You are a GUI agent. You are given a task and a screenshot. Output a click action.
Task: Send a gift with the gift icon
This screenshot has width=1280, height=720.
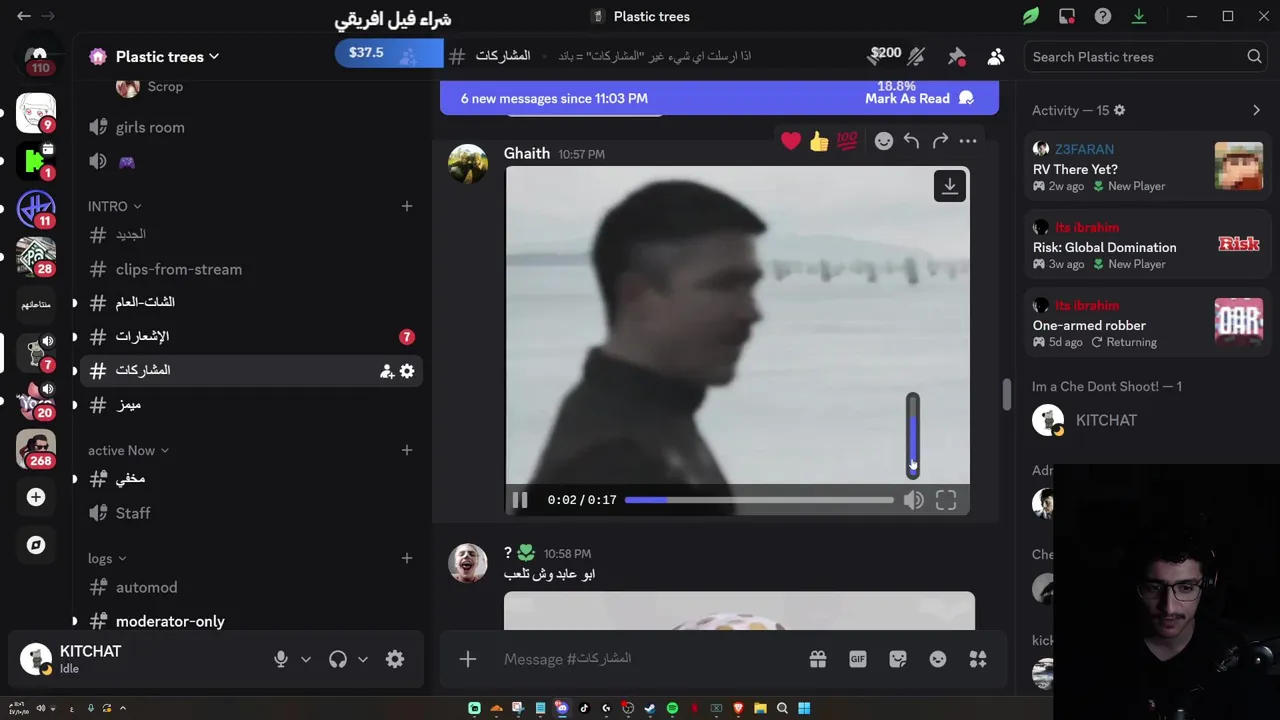[818, 659]
